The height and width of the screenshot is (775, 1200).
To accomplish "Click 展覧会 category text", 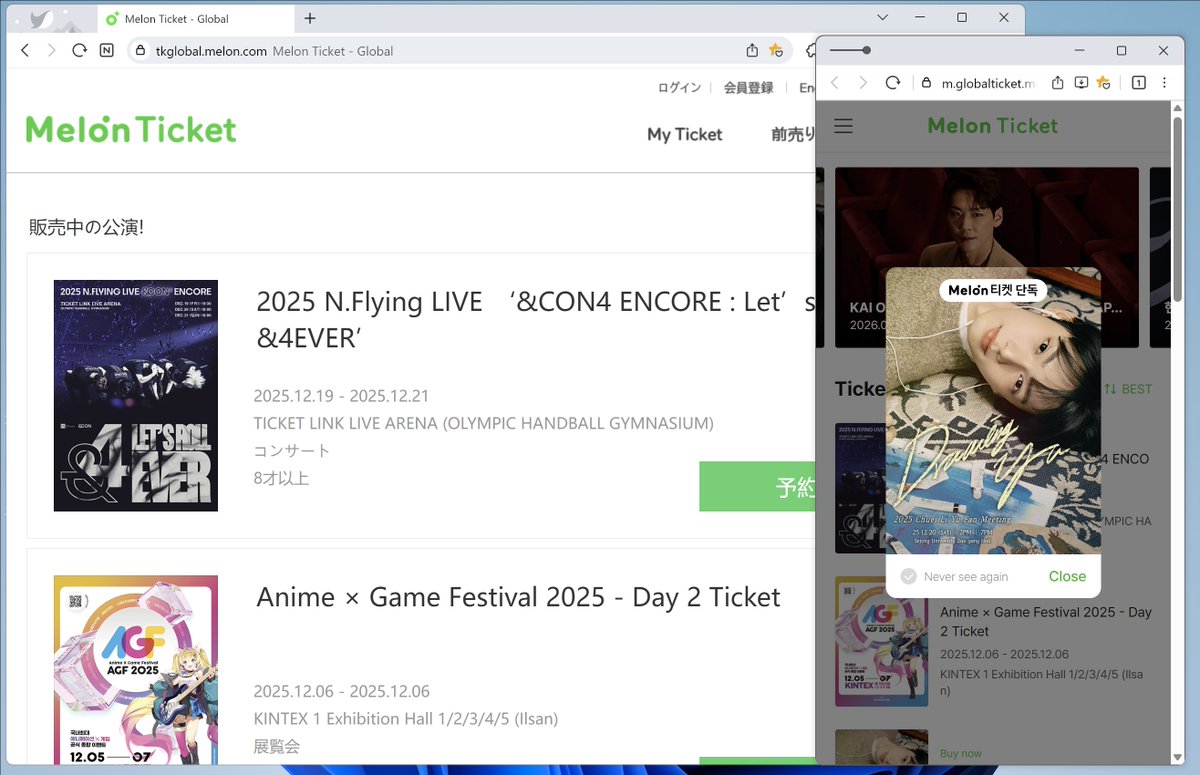I will (277, 746).
